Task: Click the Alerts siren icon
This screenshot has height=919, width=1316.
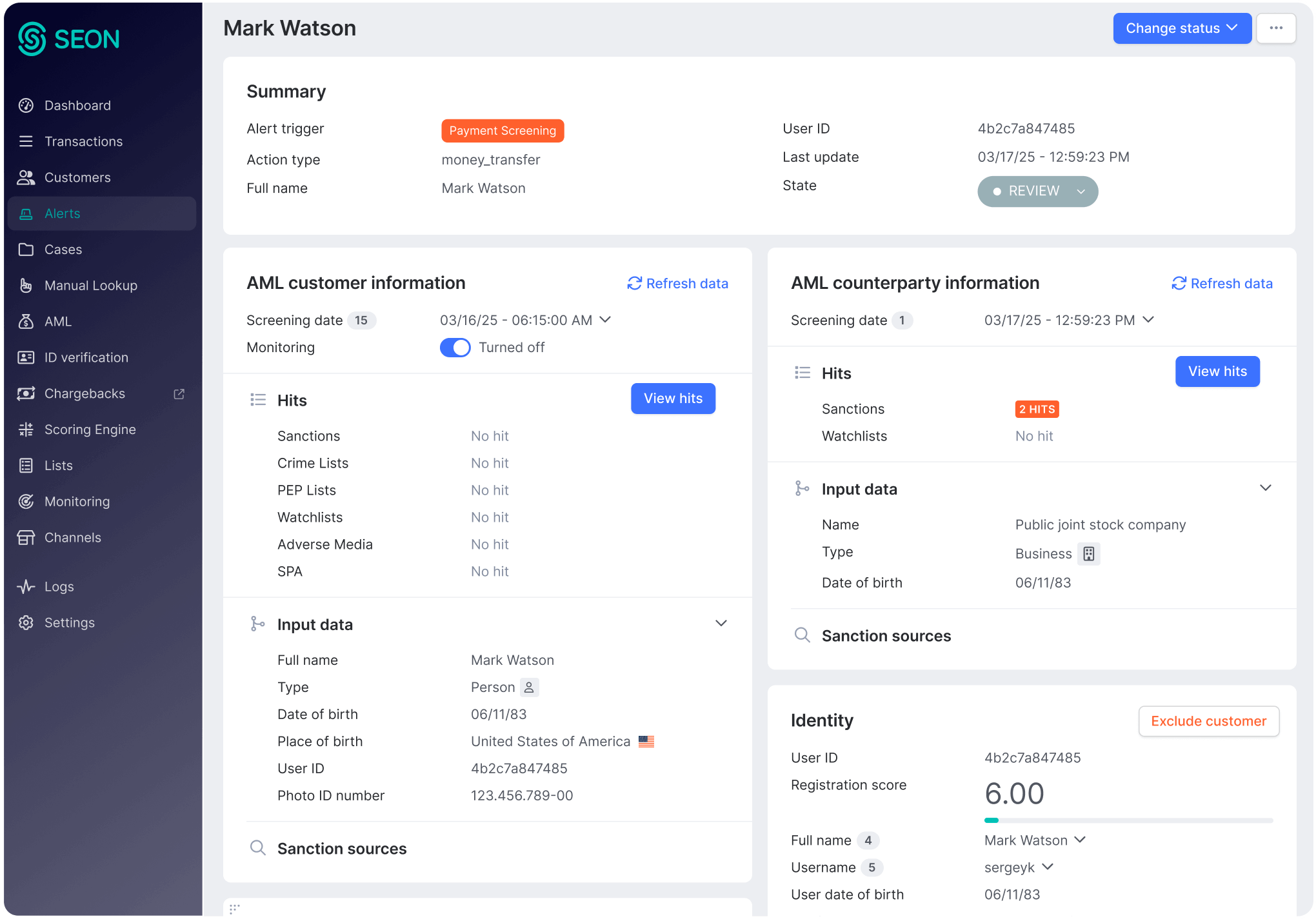Action: click(x=26, y=213)
